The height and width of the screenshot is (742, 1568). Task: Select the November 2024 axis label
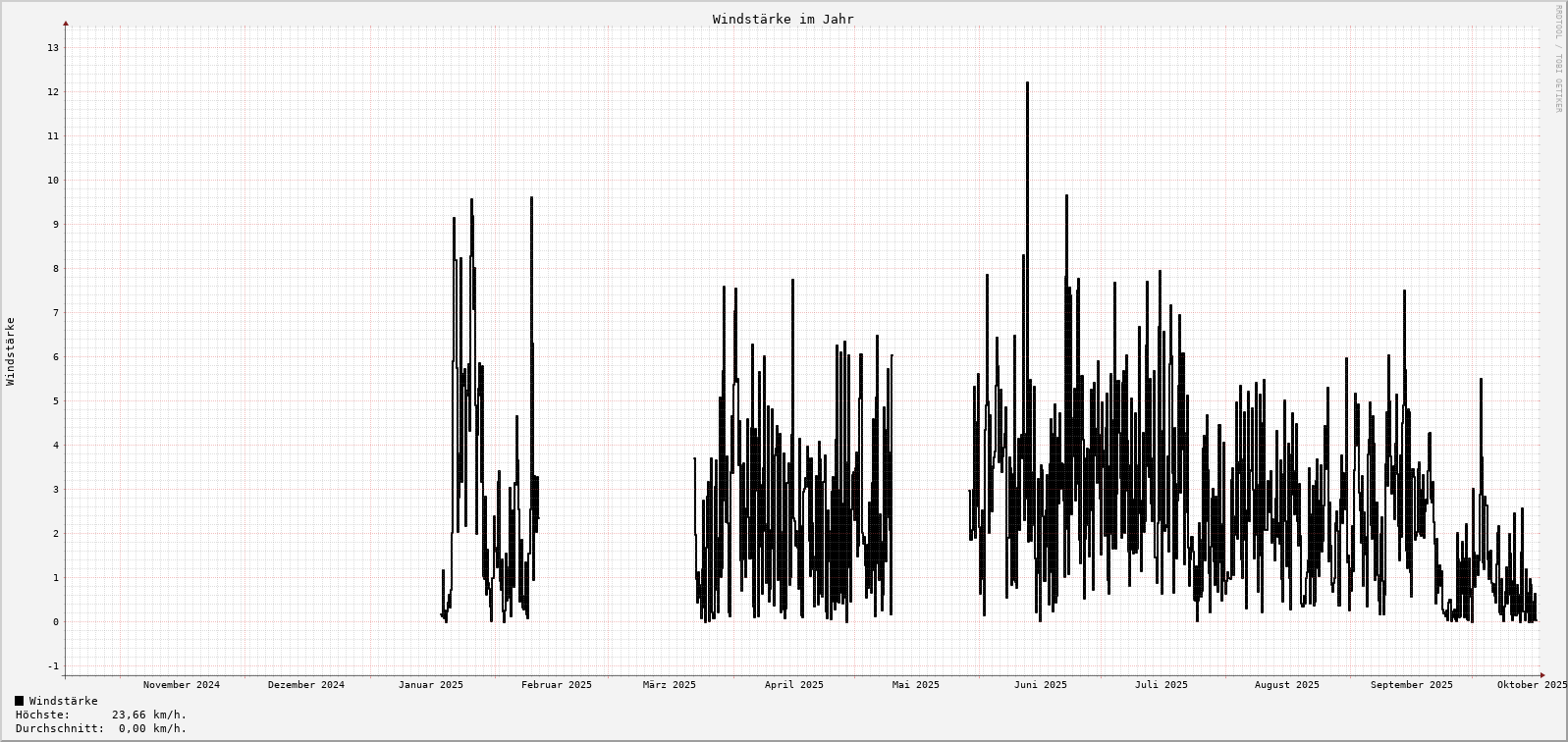pyautogui.click(x=182, y=685)
